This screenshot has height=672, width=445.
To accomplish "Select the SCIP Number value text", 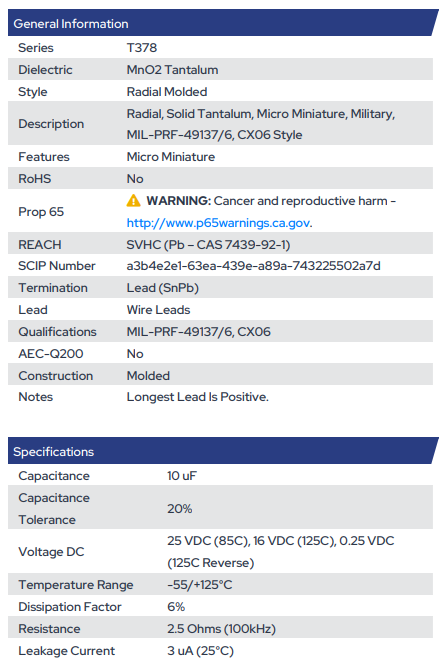I will click(253, 266).
